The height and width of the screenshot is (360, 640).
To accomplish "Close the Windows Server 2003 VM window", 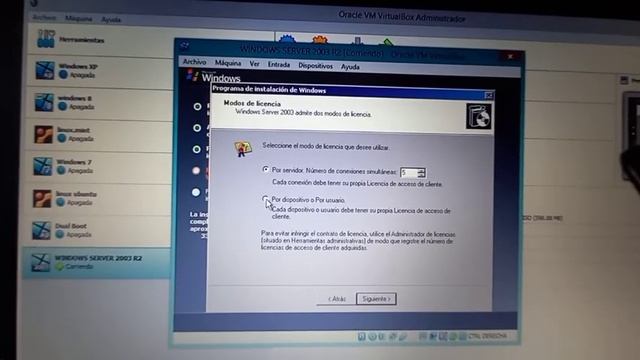I will pyautogui.click(x=510, y=56).
